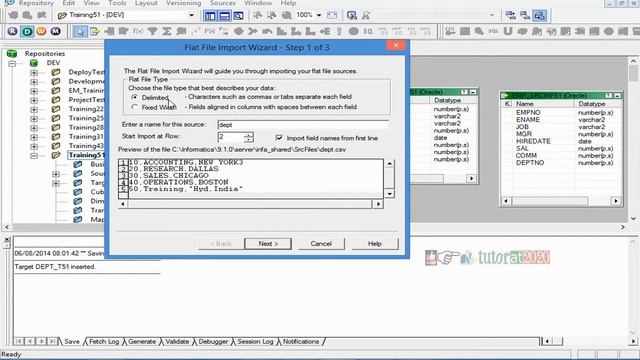
Task: Choose the Union U transformation icon
Action: [508, 31]
